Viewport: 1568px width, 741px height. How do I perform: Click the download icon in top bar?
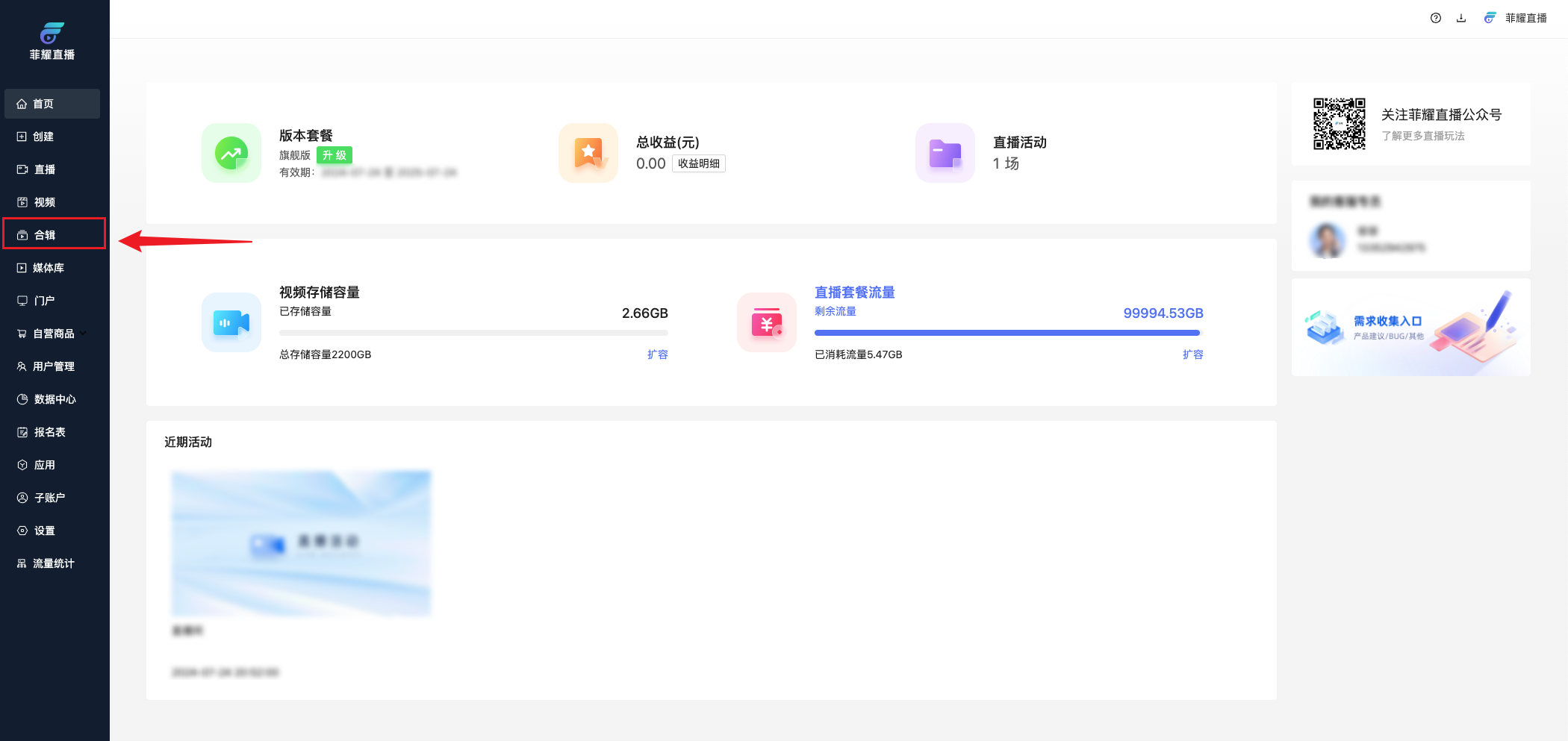(x=1460, y=18)
